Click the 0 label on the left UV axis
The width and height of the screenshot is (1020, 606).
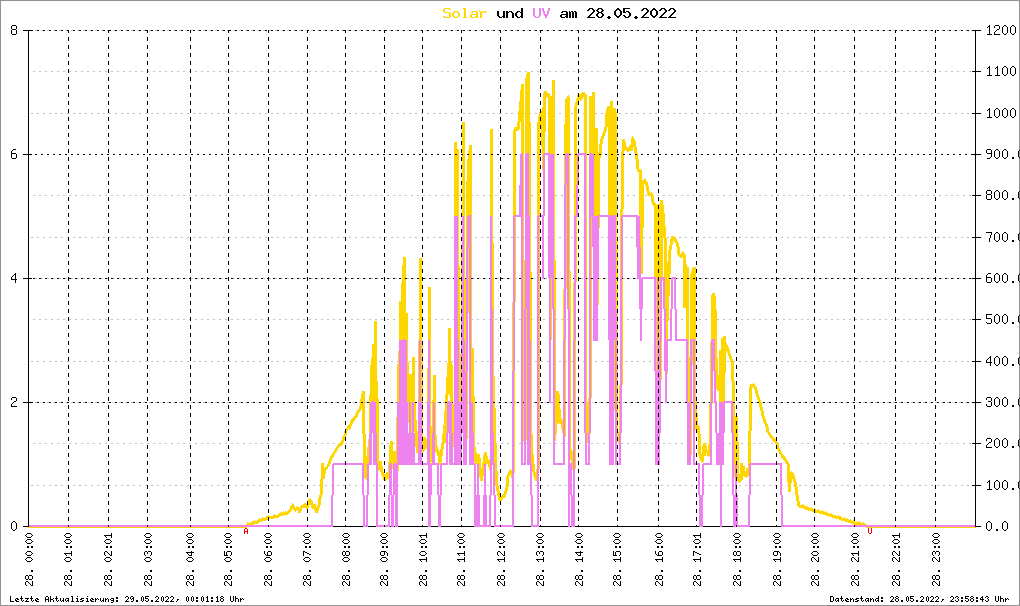point(14,526)
